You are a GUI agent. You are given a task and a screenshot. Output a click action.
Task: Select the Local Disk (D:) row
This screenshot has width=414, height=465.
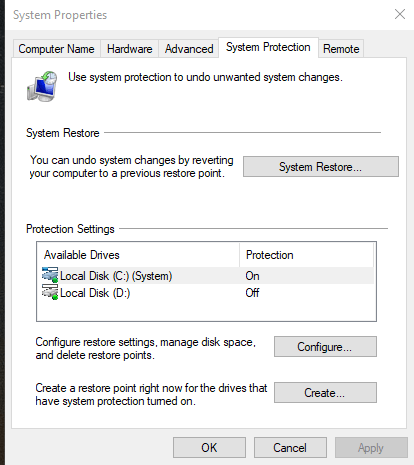206,293
